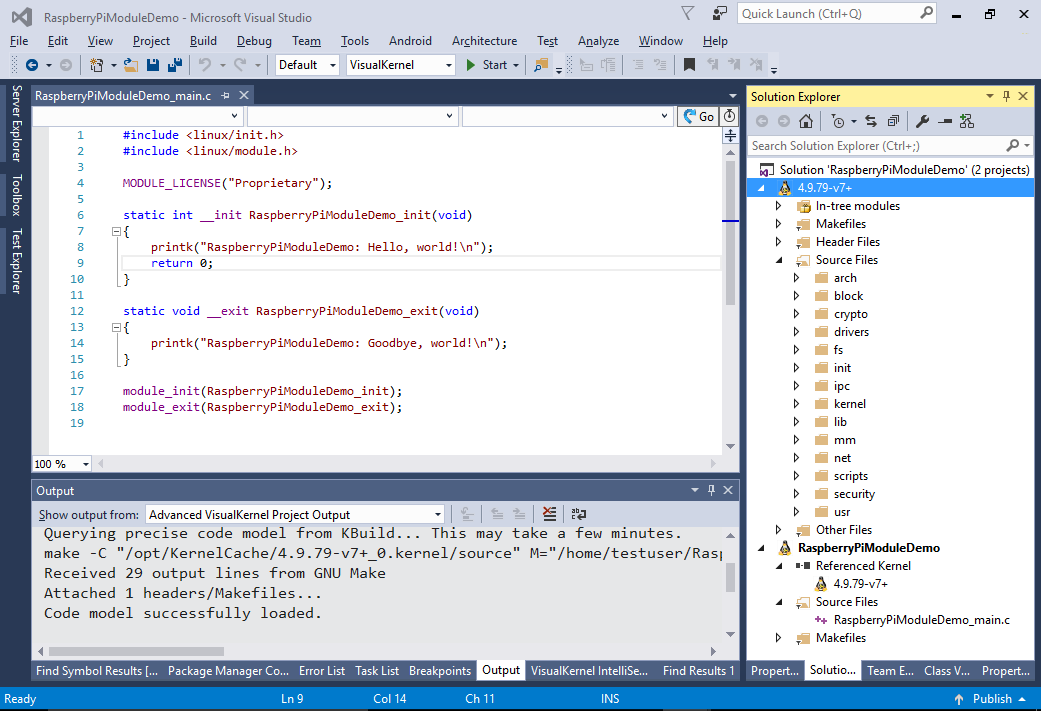1041x711 pixels.
Task: Switch to the VisualKernel IntelliSense tab
Action: click(590, 671)
